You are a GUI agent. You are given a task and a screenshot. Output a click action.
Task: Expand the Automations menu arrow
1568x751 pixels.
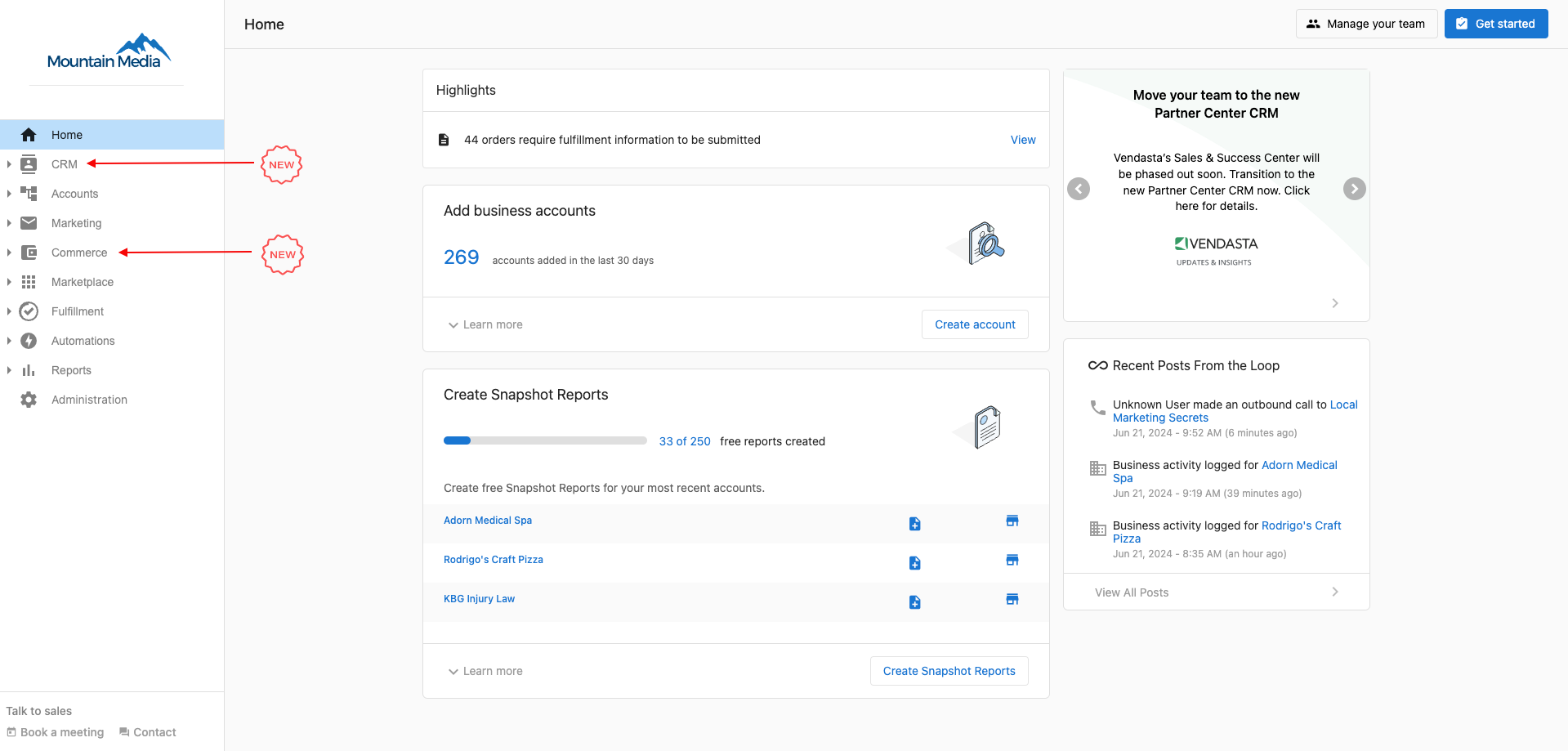(9, 341)
